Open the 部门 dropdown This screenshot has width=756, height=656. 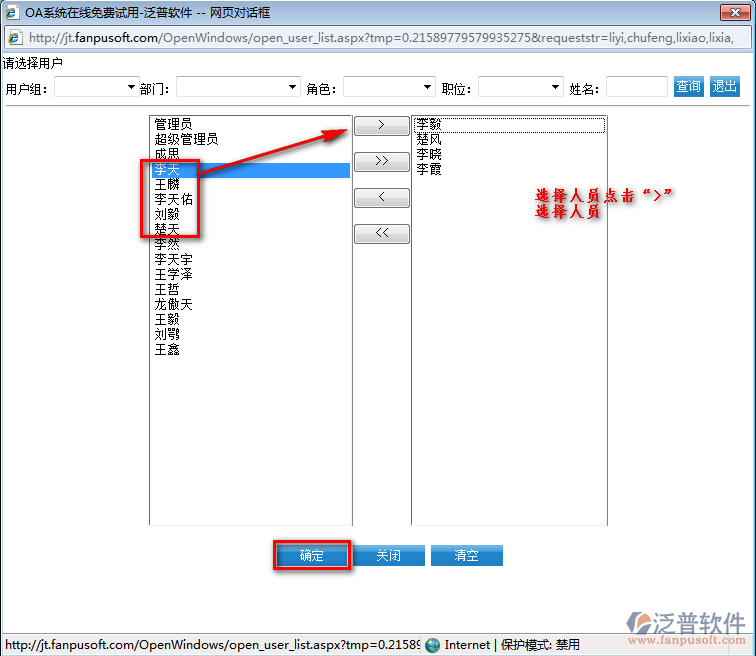pos(238,87)
